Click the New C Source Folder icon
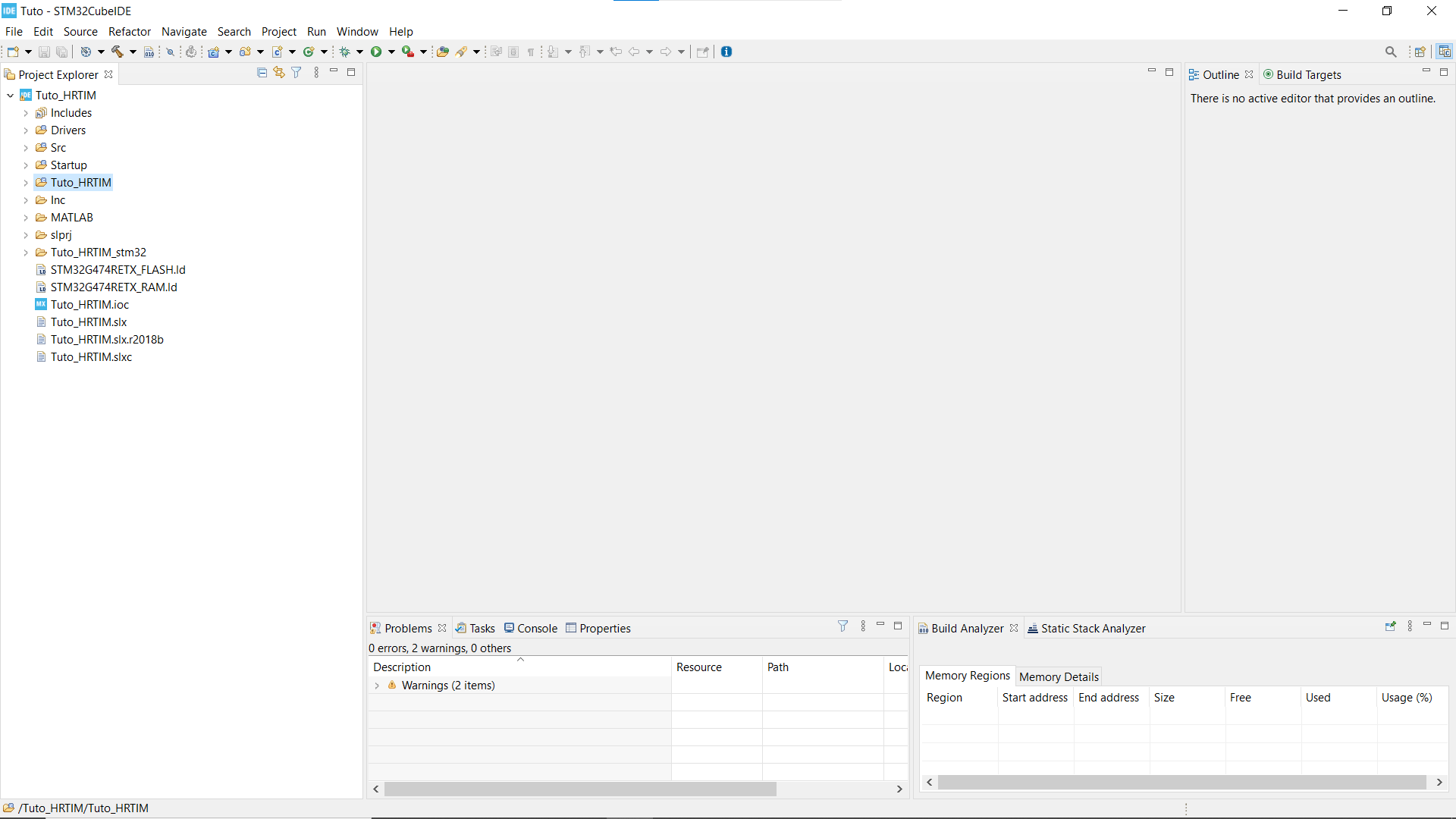The height and width of the screenshot is (819, 1456). tap(246, 52)
